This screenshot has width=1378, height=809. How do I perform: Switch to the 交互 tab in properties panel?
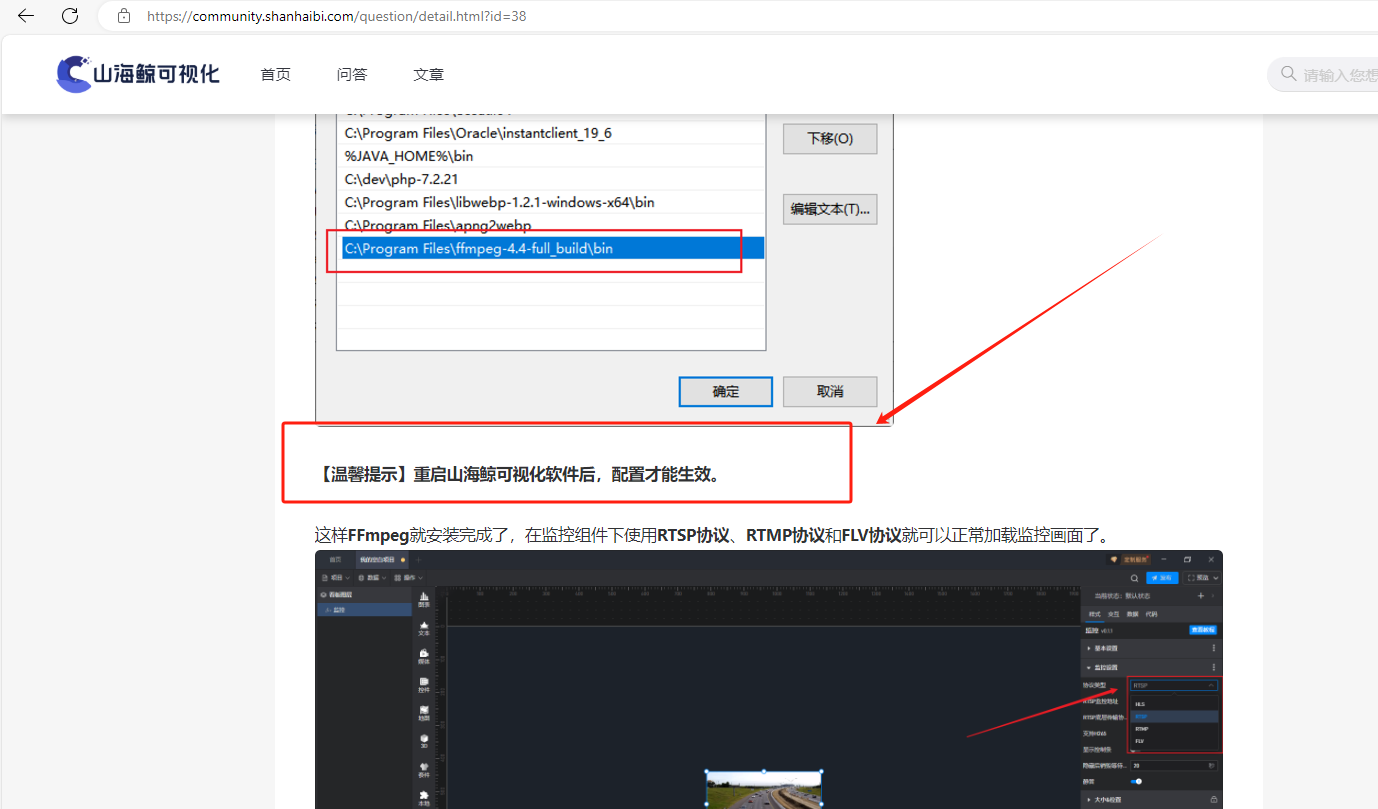click(x=1113, y=614)
